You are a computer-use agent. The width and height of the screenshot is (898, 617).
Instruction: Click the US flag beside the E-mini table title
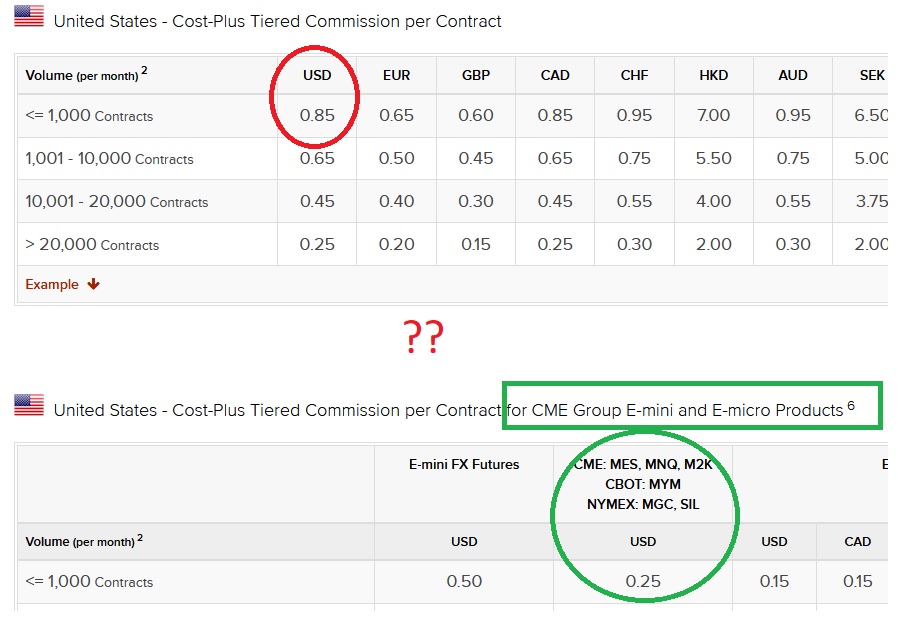coord(29,405)
